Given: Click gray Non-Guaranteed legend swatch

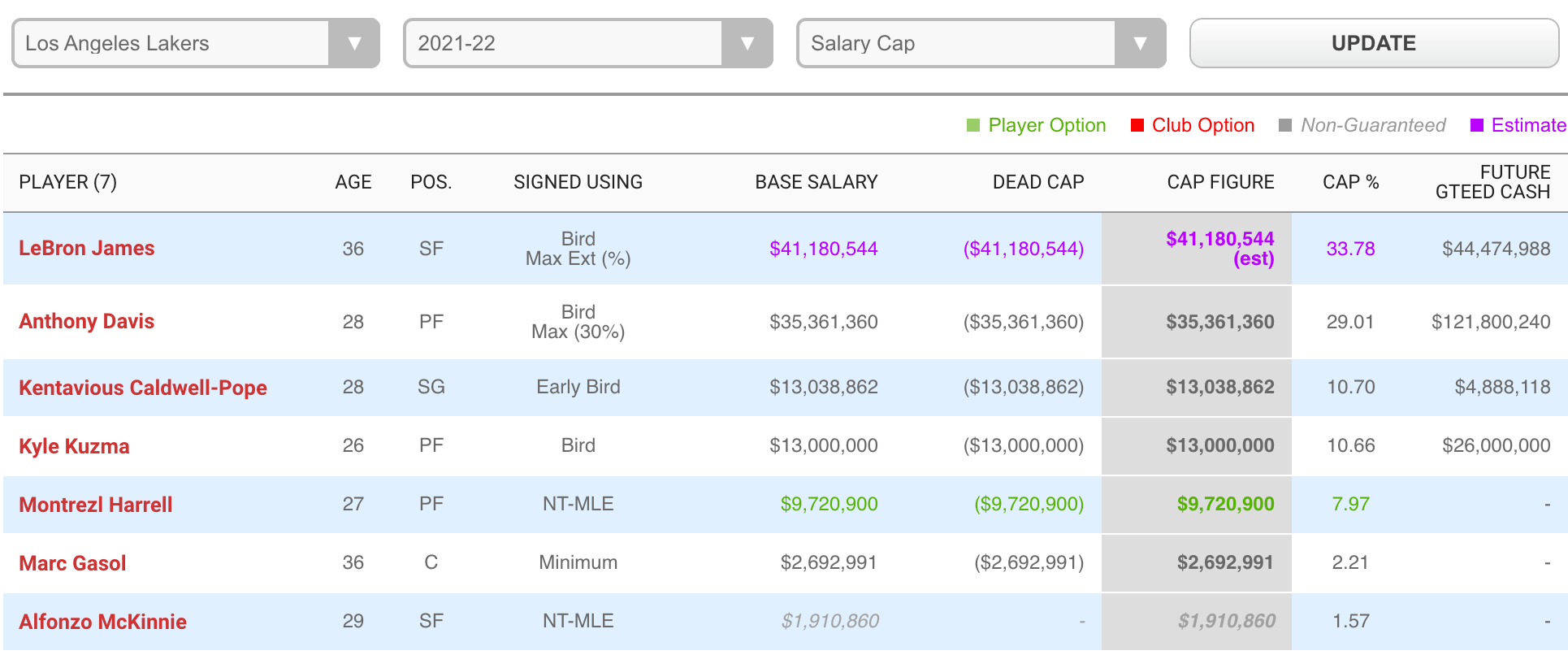Looking at the screenshot, I should click(x=1285, y=125).
